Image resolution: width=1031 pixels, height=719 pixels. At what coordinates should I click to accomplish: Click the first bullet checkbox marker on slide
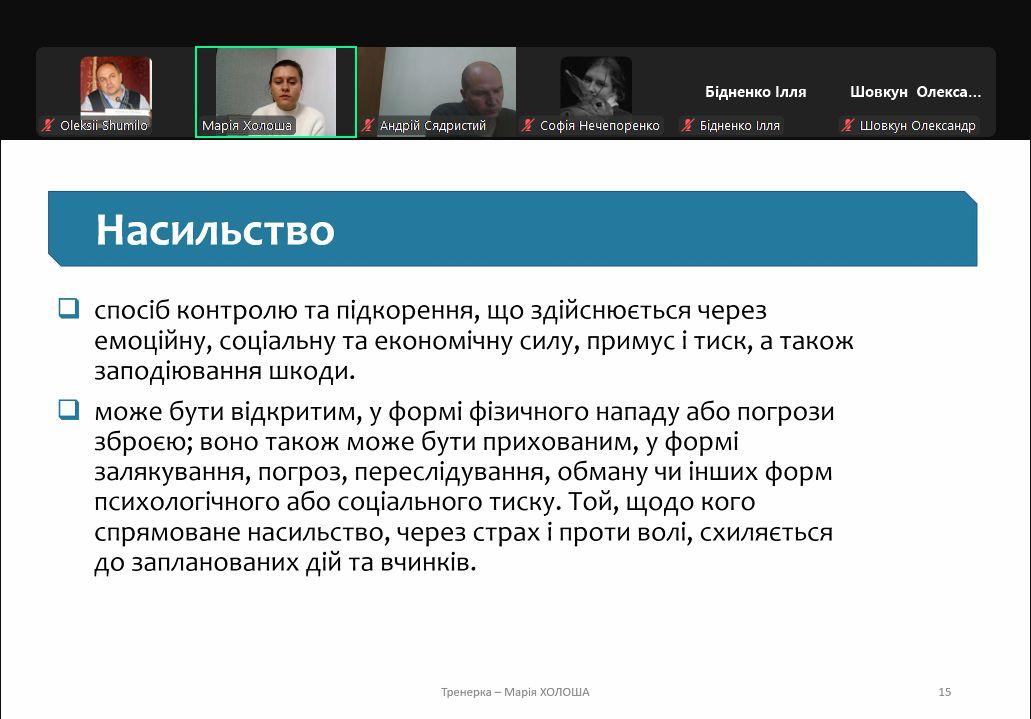click(x=69, y=308)
